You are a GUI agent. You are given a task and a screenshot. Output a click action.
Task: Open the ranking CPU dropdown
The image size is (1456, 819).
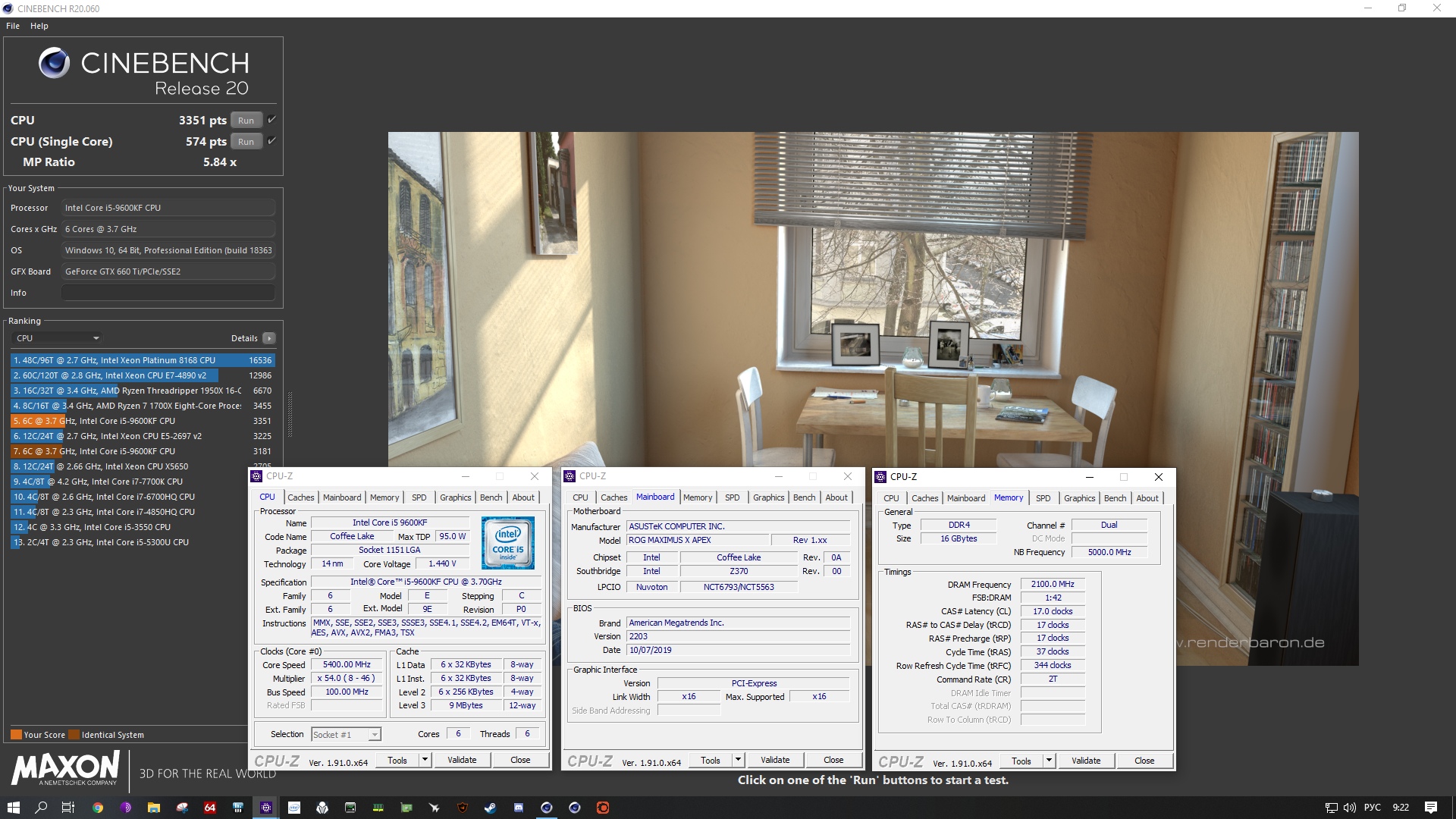(58, 338)
